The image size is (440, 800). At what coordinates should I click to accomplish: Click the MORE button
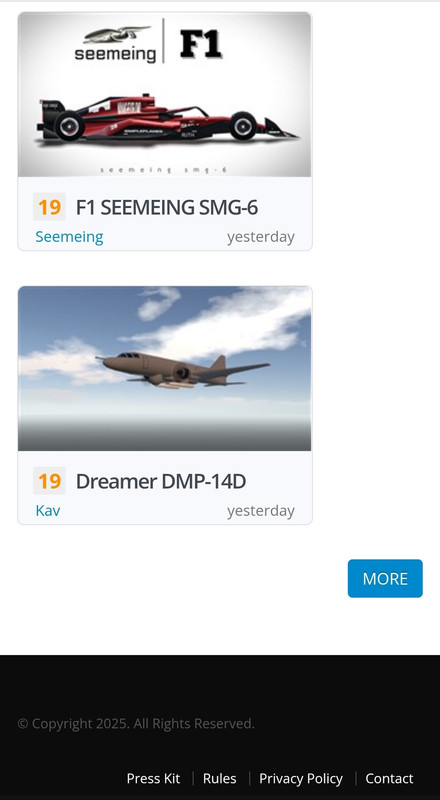pos(385,578)
